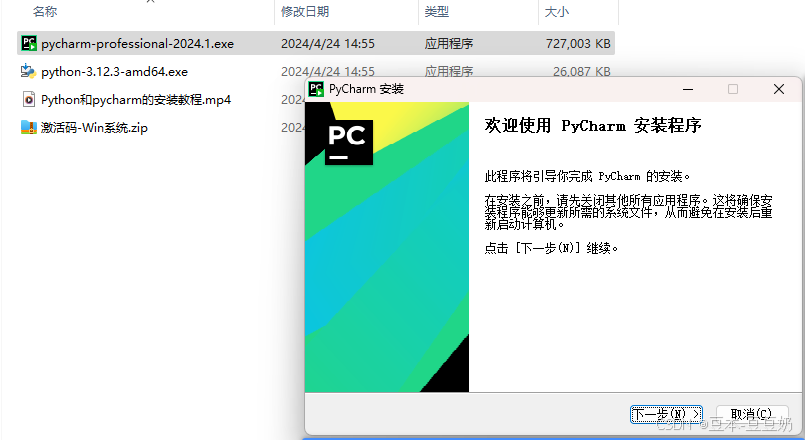Select 激活码-Win系统.zip file

coord(94,127)
